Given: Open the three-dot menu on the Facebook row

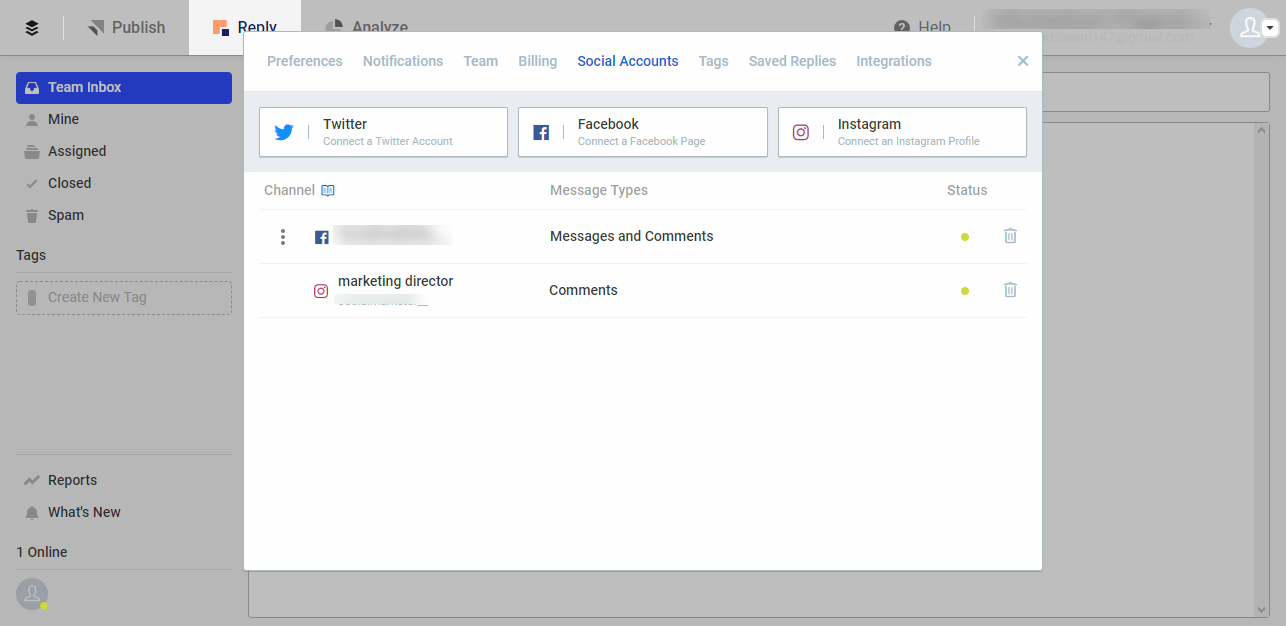Looking at the screenshot, I should [283, 236].
